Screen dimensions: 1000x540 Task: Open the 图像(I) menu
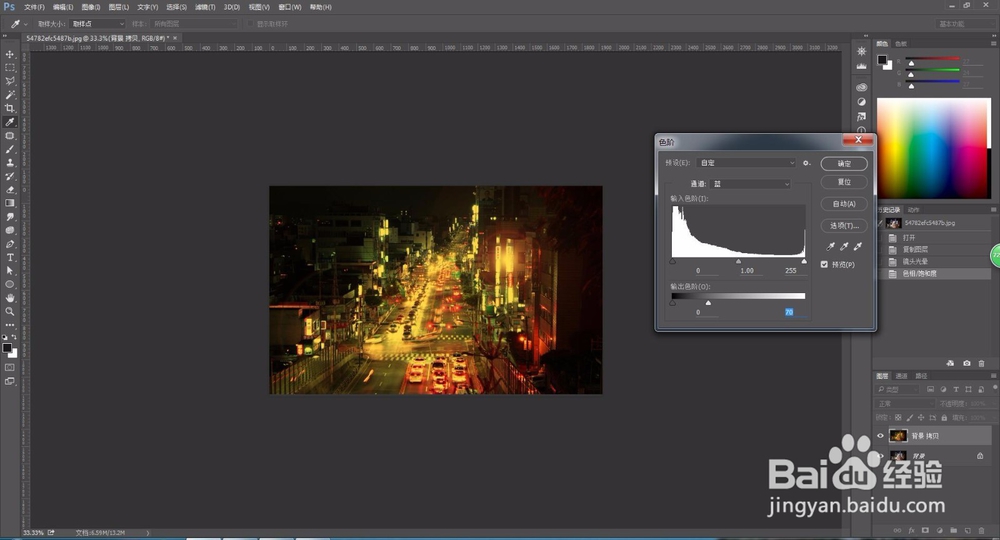pyautogui.click(x=91, y=7)
